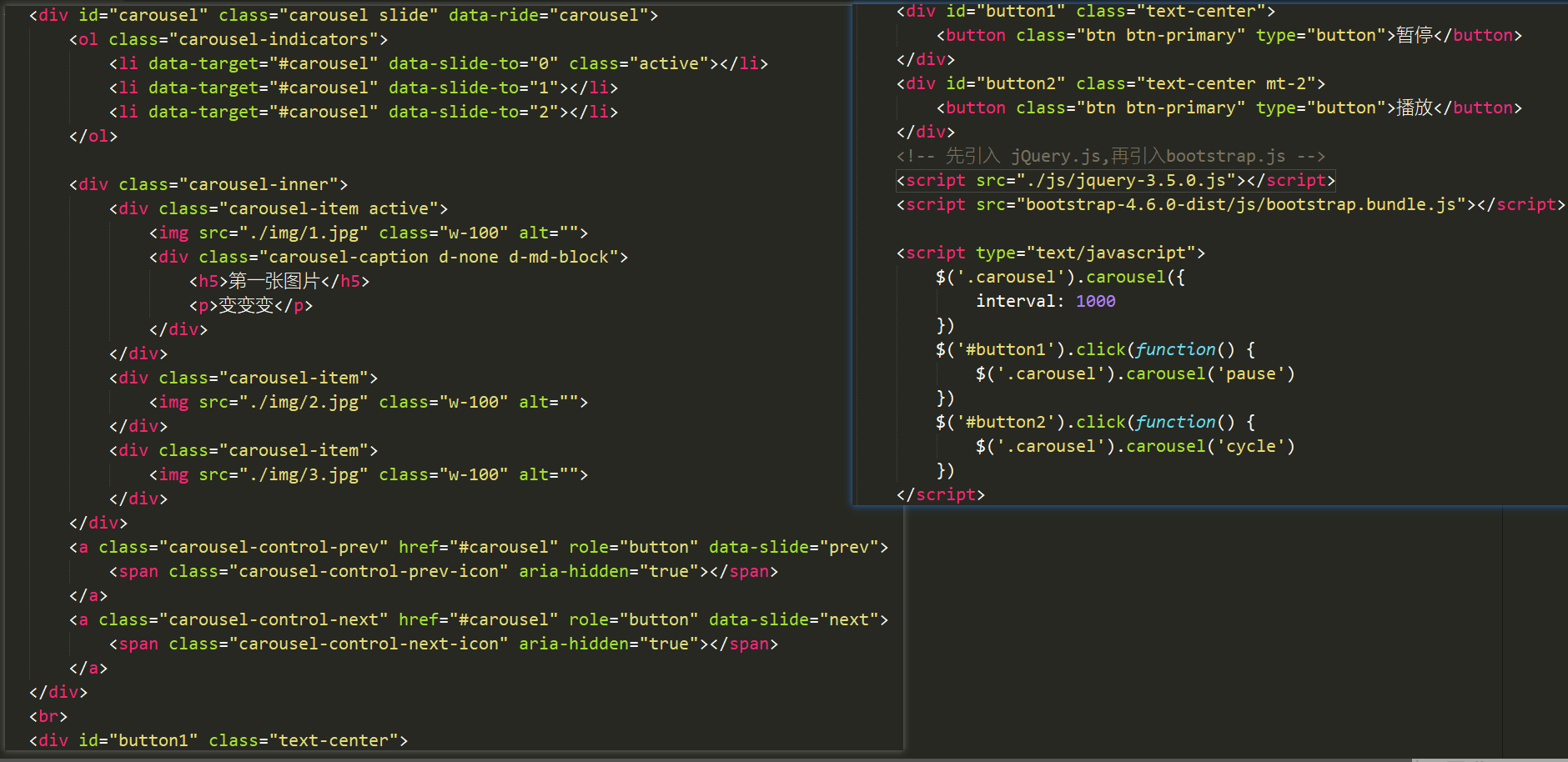Select the ol class="carousel-indicators" line

(229, 39)
